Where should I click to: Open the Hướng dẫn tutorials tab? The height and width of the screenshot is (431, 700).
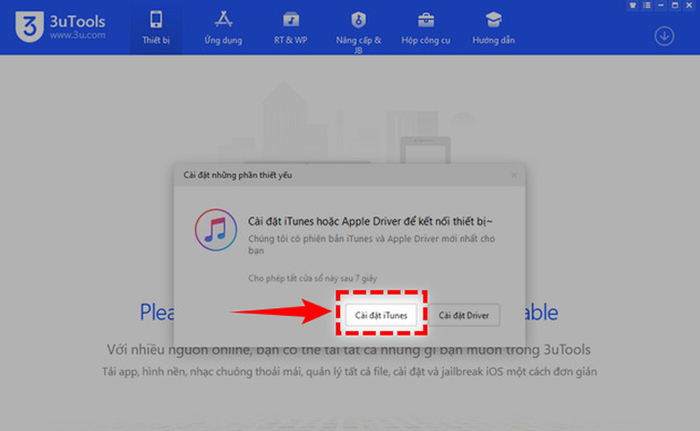[493, 28]
